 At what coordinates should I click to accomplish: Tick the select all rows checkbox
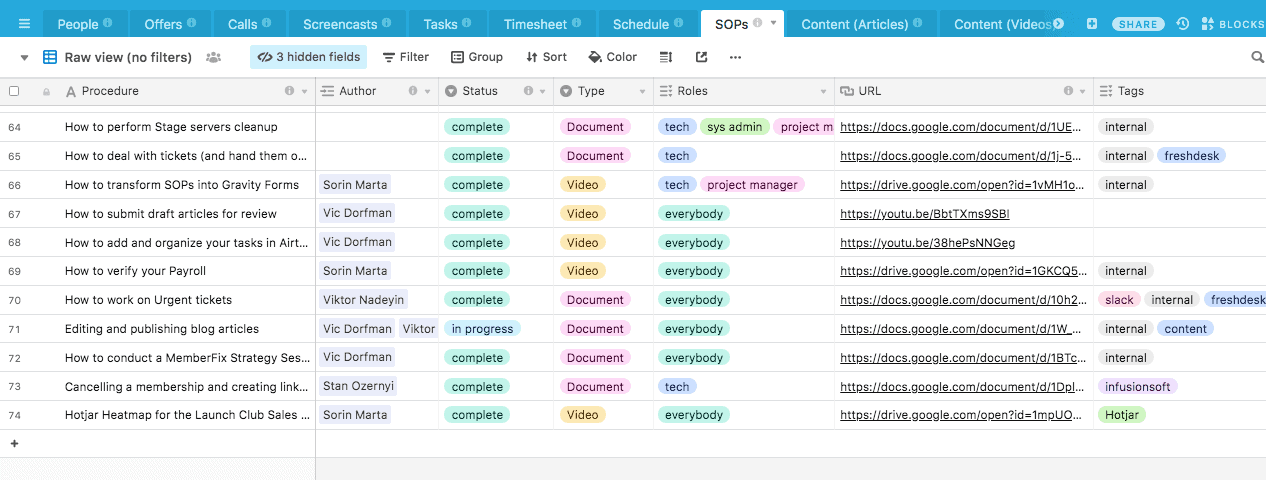click(14, 91)
